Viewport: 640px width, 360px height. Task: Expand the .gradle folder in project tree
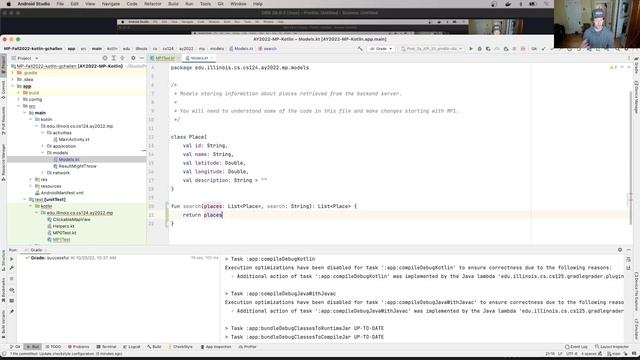point(13,73)
